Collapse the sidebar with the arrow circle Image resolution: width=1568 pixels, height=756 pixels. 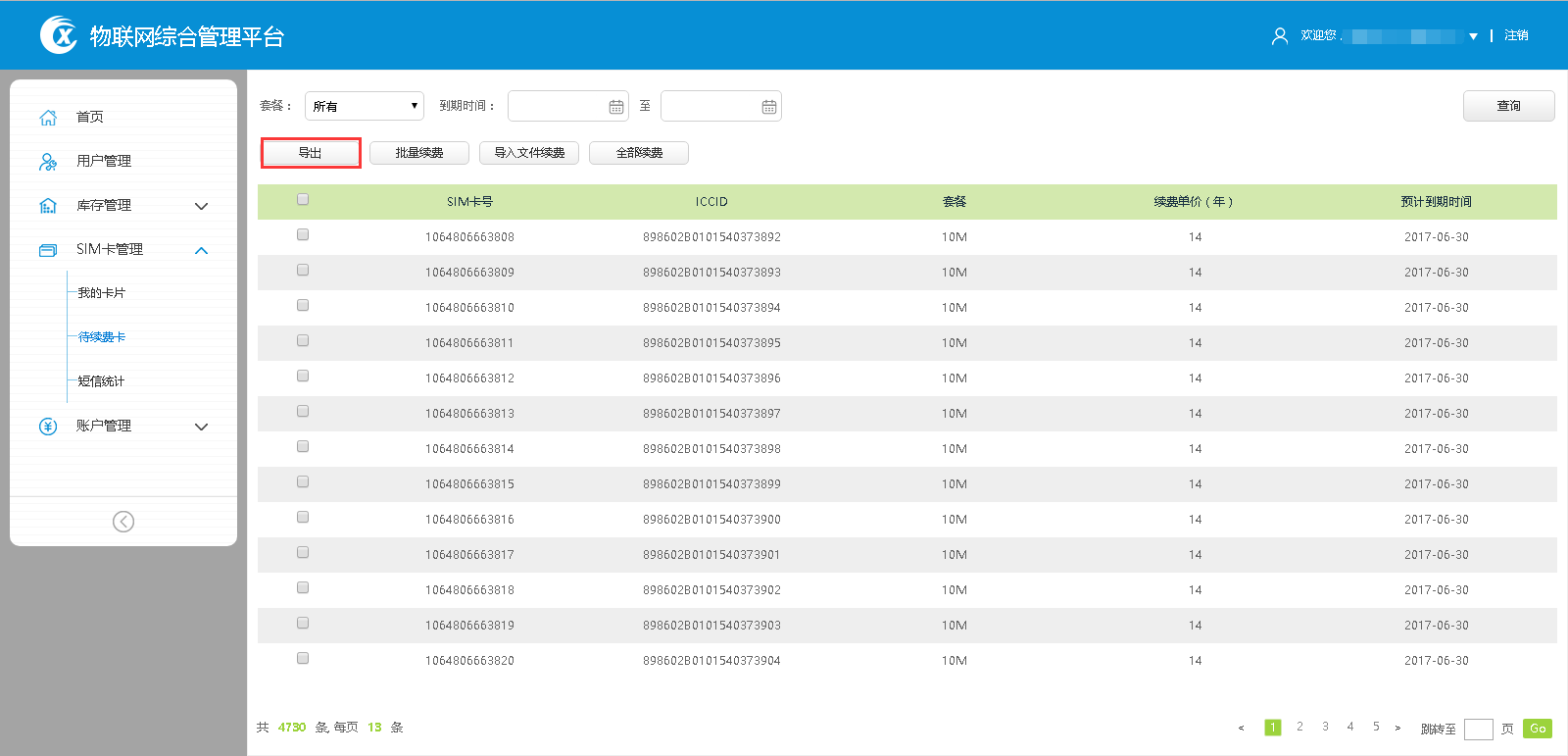(x=123, y=522)
